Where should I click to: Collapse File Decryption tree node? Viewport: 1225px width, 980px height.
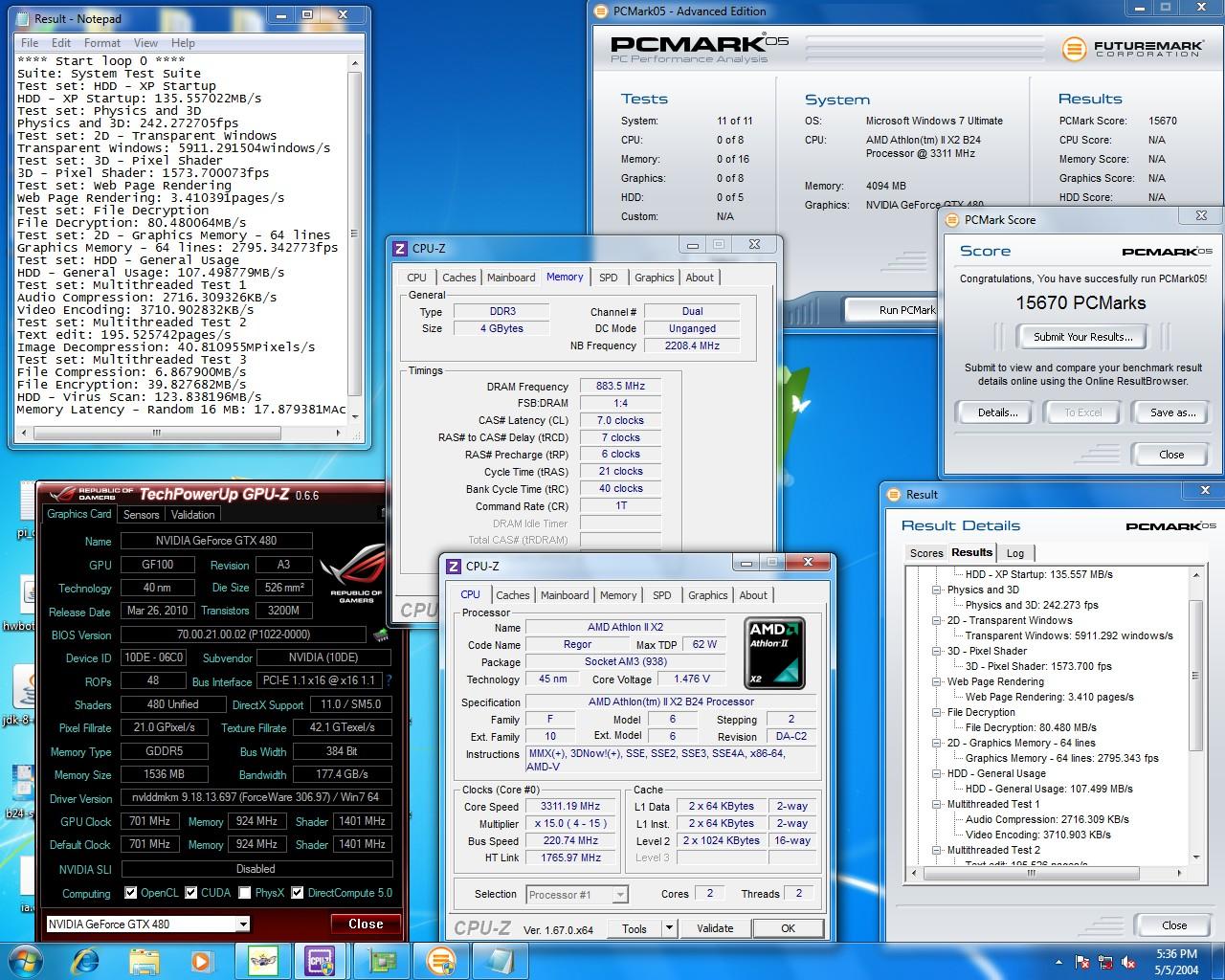tap(937, 713)
